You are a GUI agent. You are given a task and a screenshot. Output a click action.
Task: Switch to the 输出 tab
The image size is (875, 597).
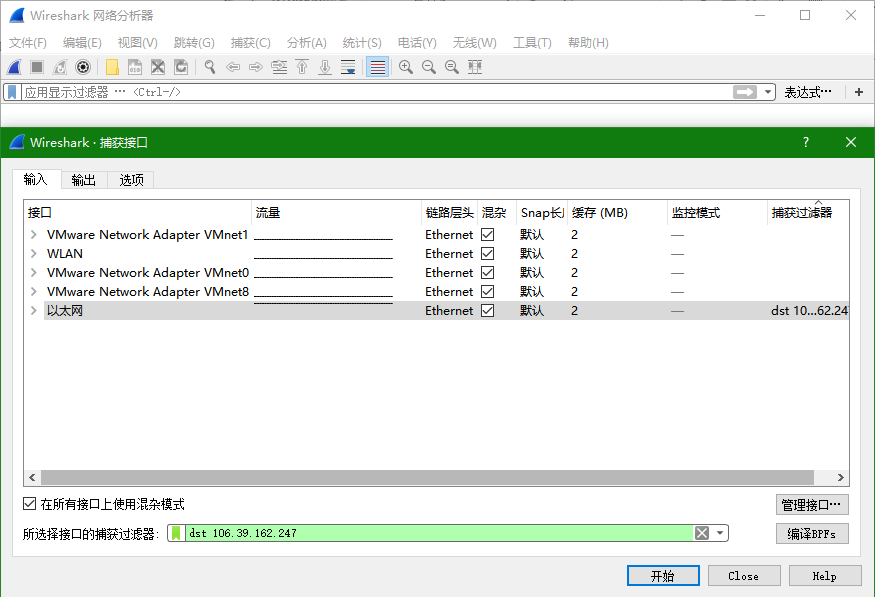tap(84, 180)
